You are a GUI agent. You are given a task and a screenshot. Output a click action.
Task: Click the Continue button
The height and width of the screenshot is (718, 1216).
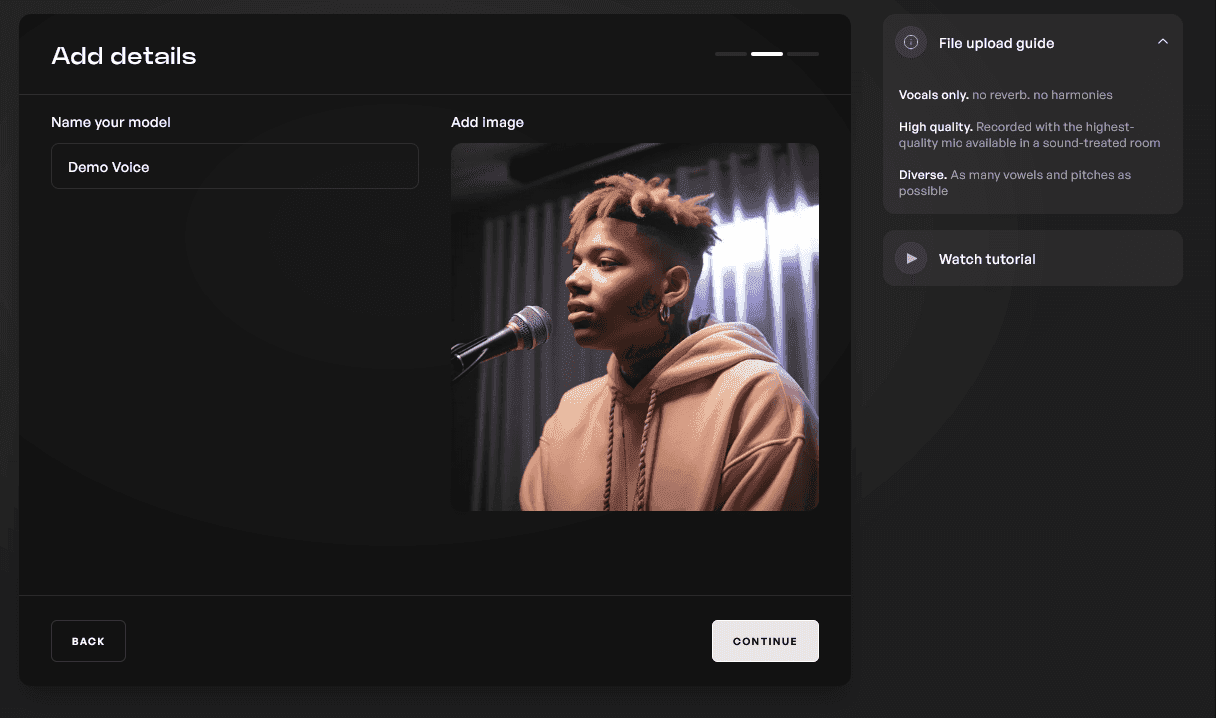pos(765,641)
